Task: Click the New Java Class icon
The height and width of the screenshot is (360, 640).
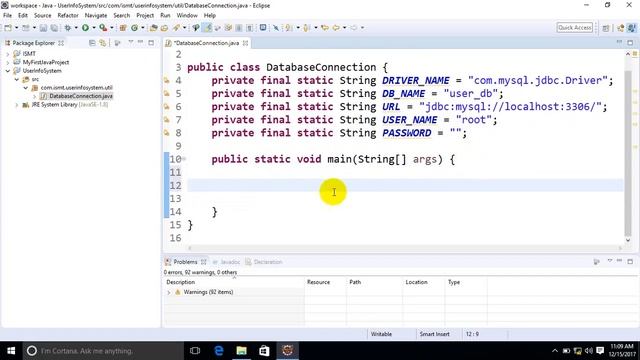Action: click(x=134, y=28)
